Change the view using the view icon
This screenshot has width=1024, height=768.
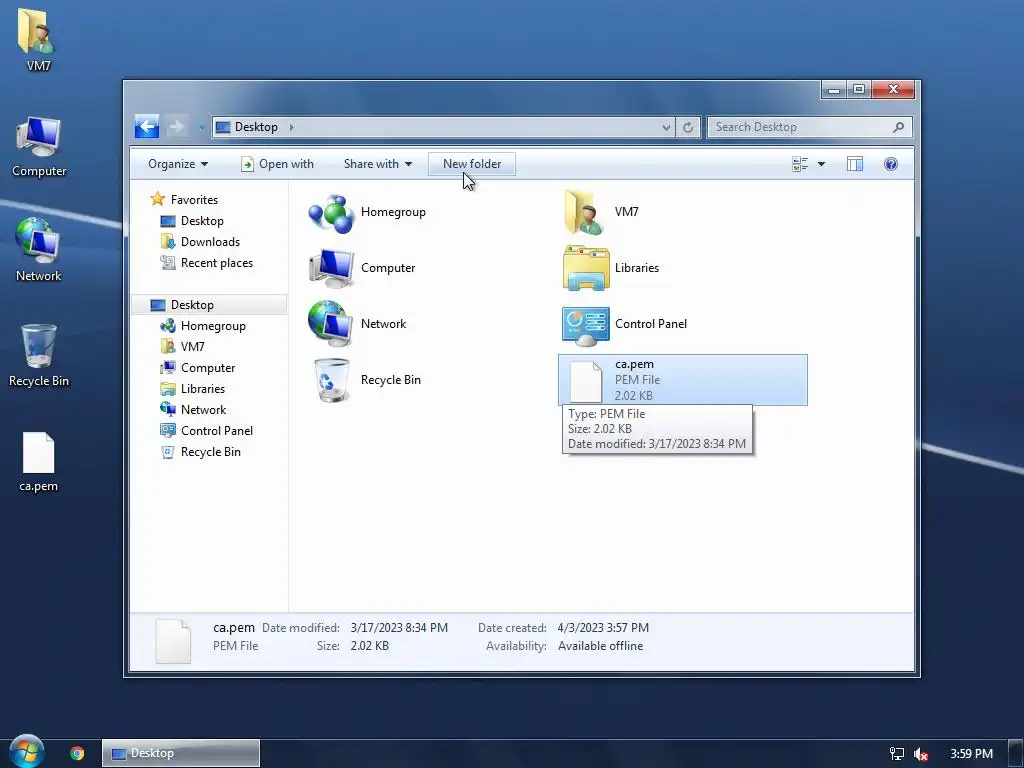(800, 164)
